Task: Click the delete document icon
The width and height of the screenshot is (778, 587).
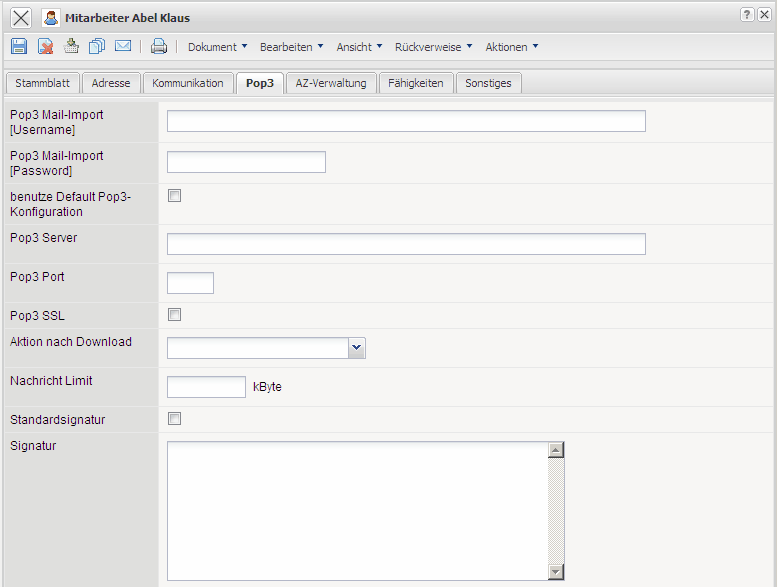Action: 45,46
